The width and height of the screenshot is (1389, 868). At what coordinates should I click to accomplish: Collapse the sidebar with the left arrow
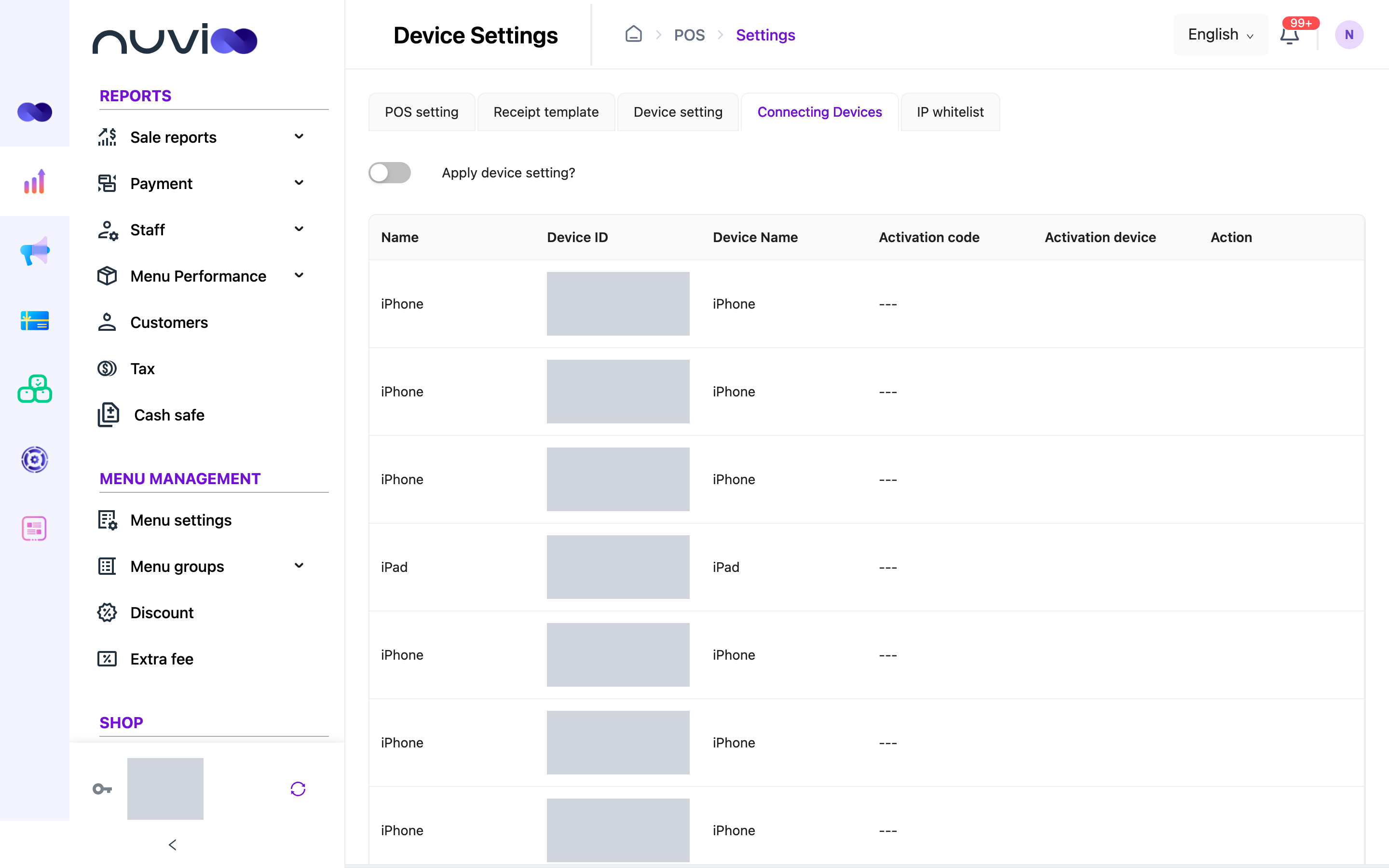click(x=172, y=844)
